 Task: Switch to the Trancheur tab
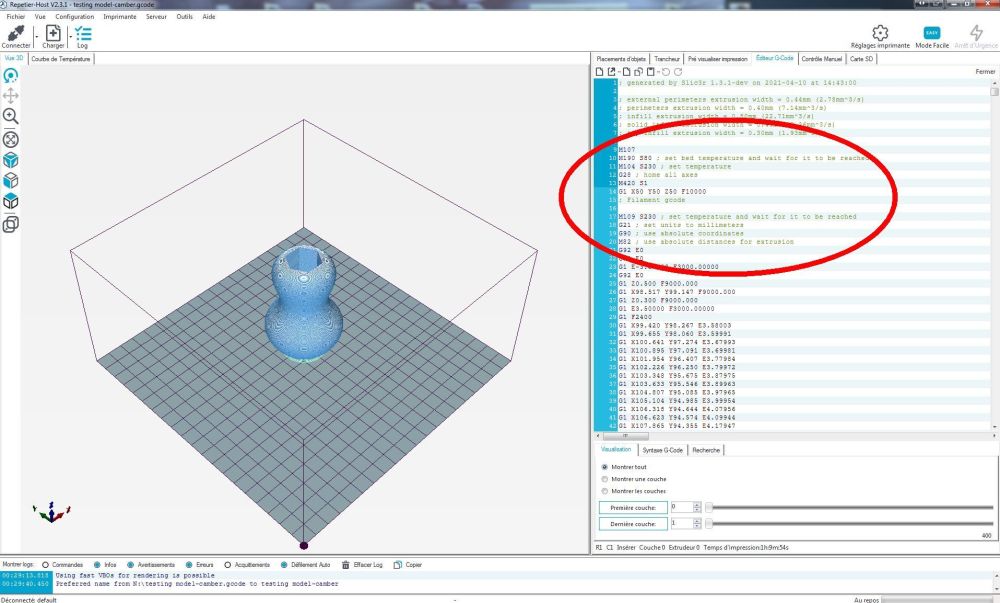667,59
